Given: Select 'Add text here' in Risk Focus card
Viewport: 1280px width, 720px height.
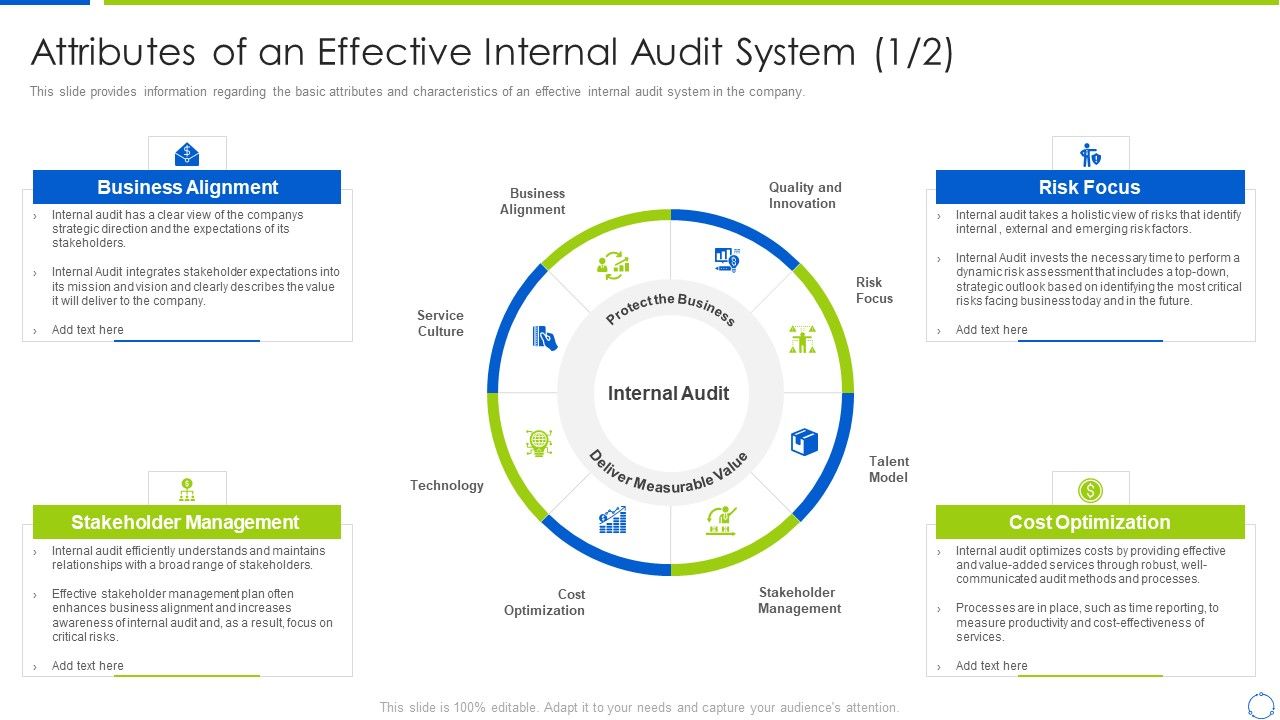Looking at the screenshot, I should [x=991, y=330].
